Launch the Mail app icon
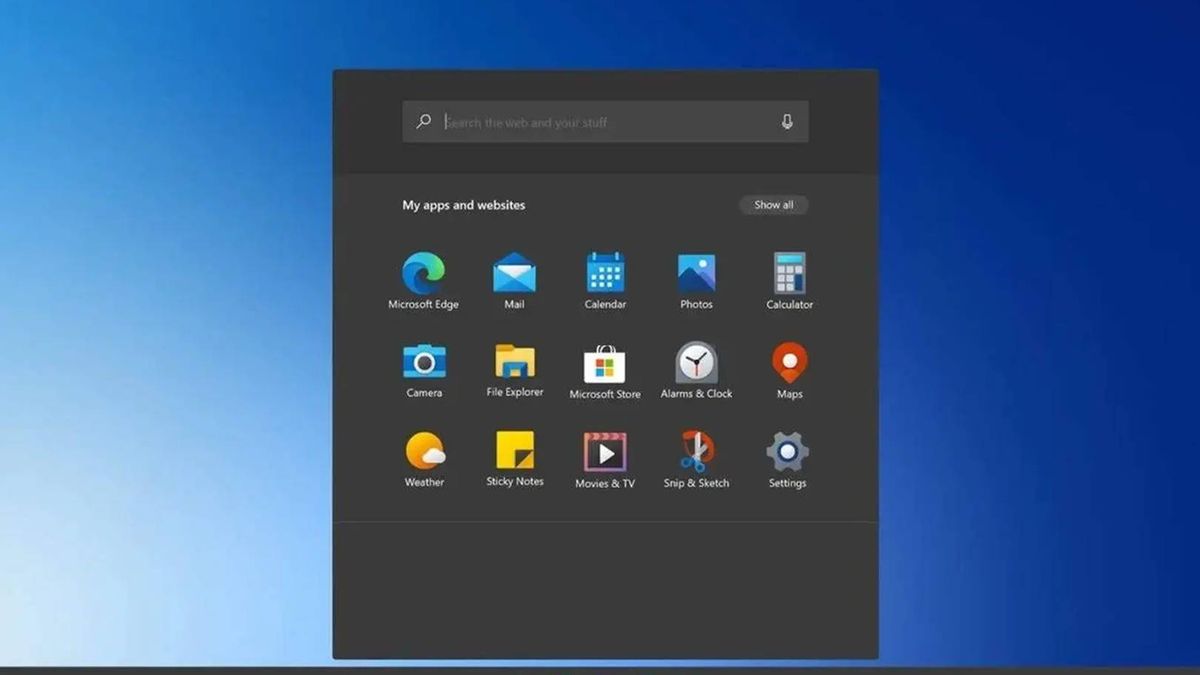The width and height of the screenshot is (1200, 675). [x=514, y=273]
